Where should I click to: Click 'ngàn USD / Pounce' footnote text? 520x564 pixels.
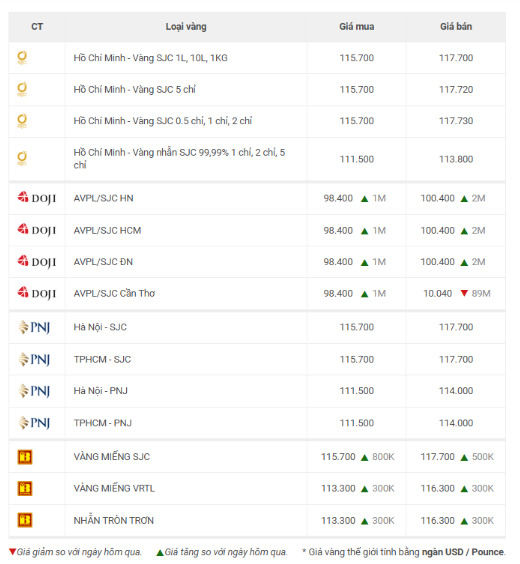point(463,552)
